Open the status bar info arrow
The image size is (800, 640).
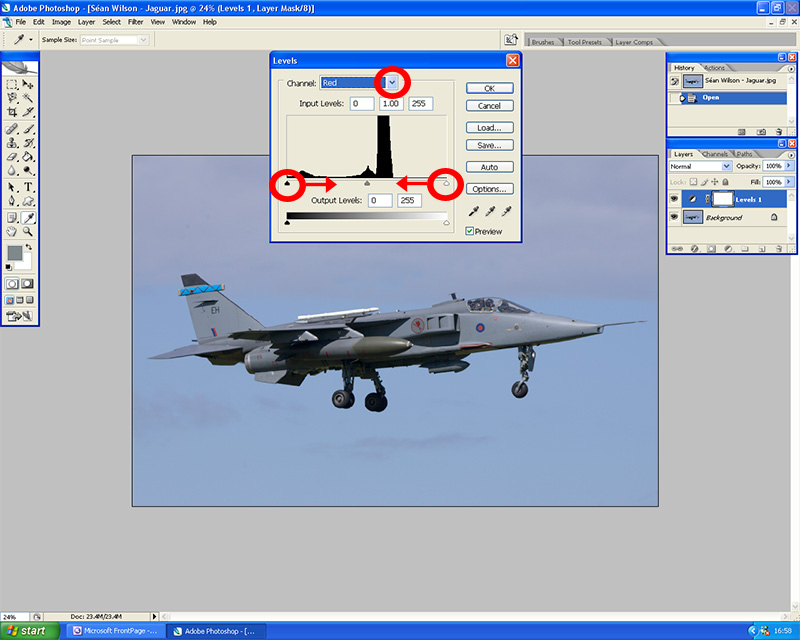154,617
